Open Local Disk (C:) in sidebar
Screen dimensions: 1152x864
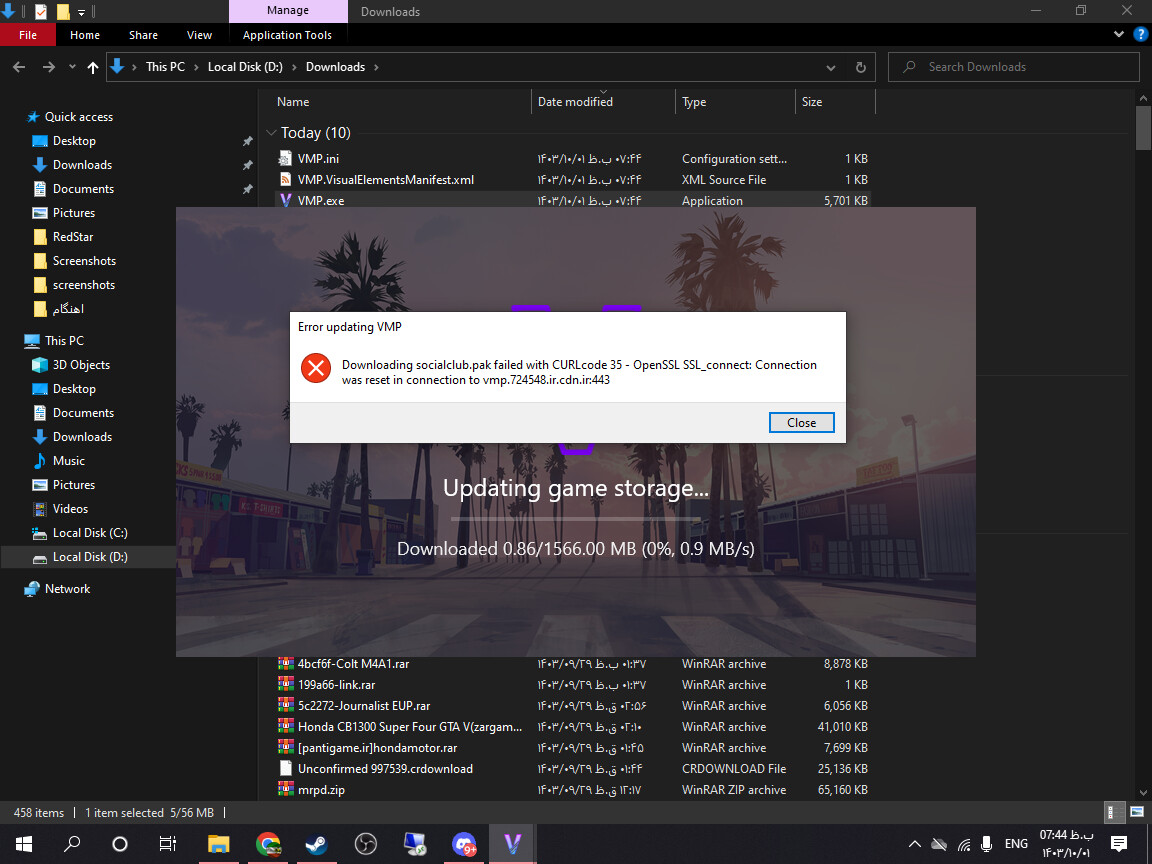(x=90, y=533)
